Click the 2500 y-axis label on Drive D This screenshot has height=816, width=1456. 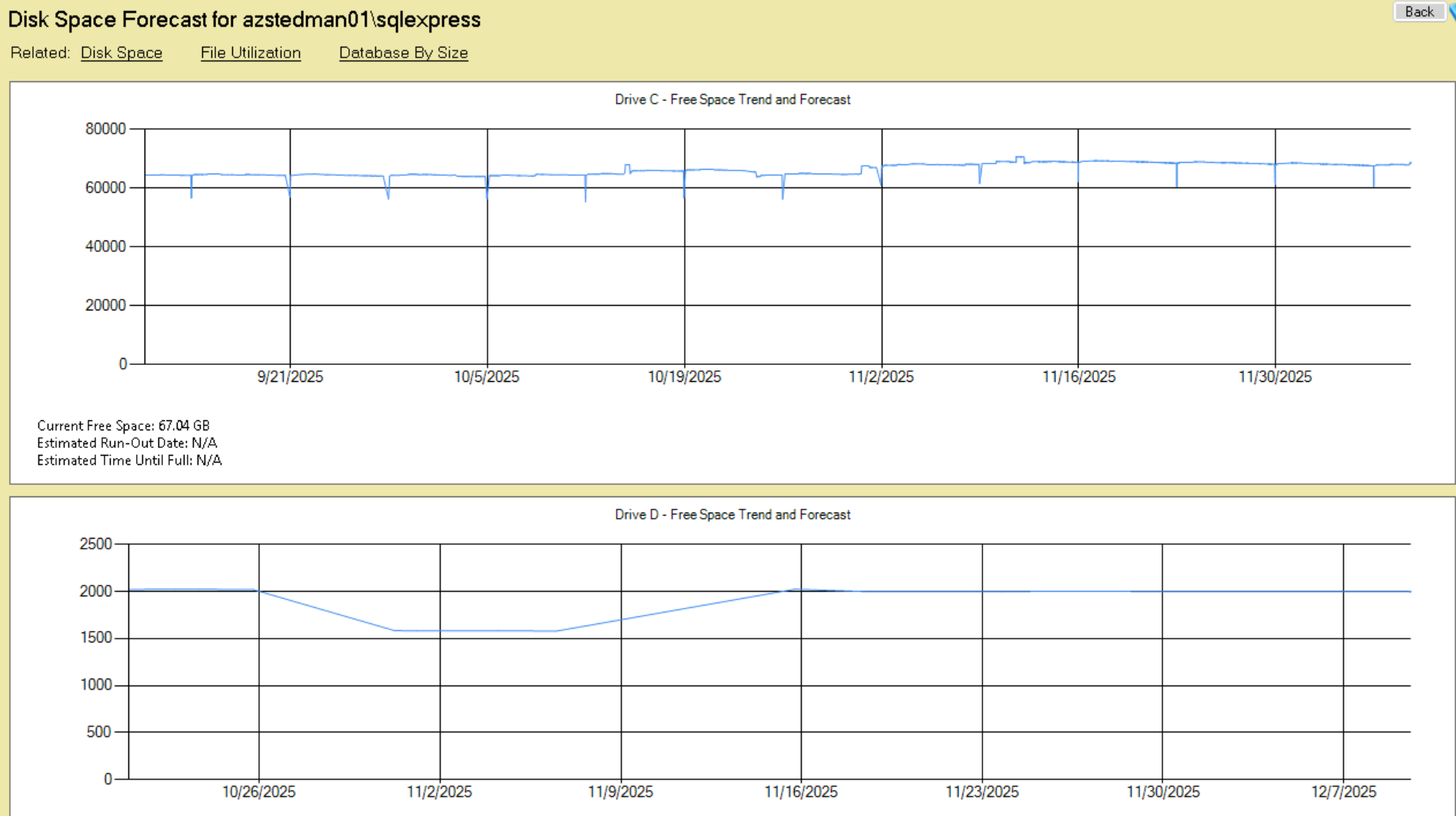pos(96,544)
